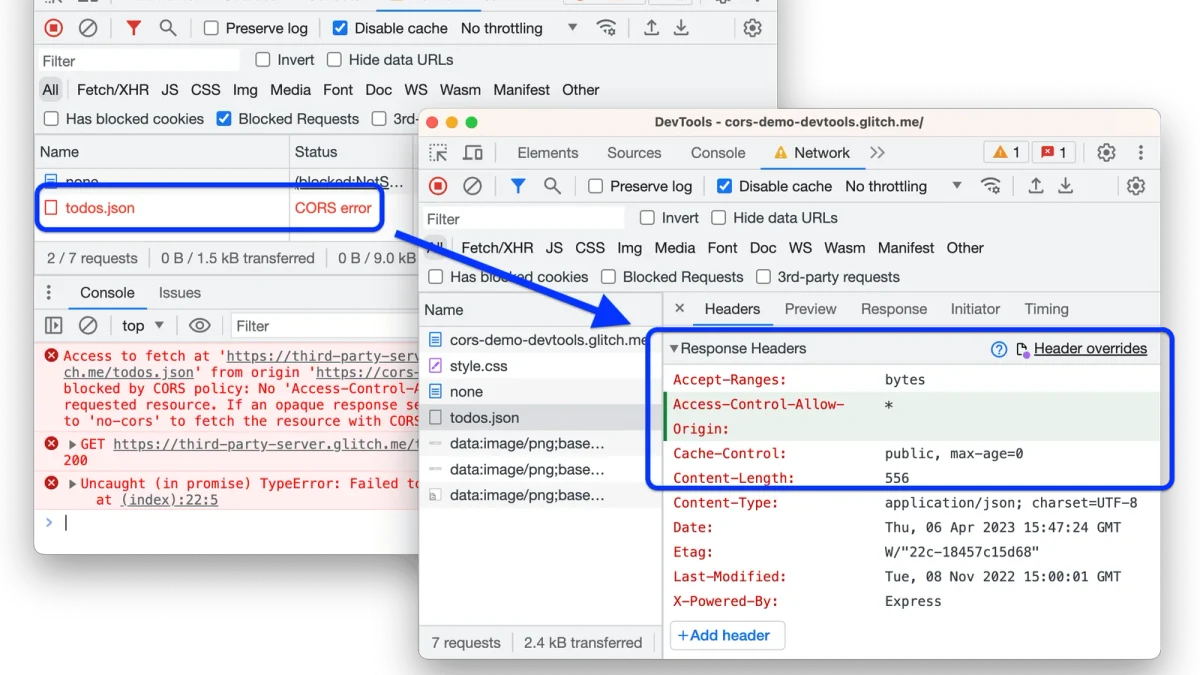Screen dimensions: 1200x675
Task: Open the Timing tab
Action: [x=1046, y=309]
